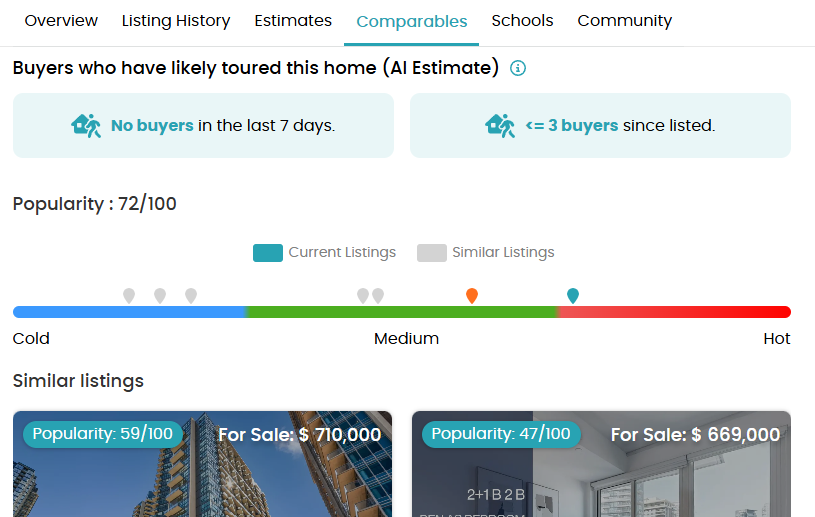
Task: Click the orange popularity marker pin
Action: [x=472, y=295]
